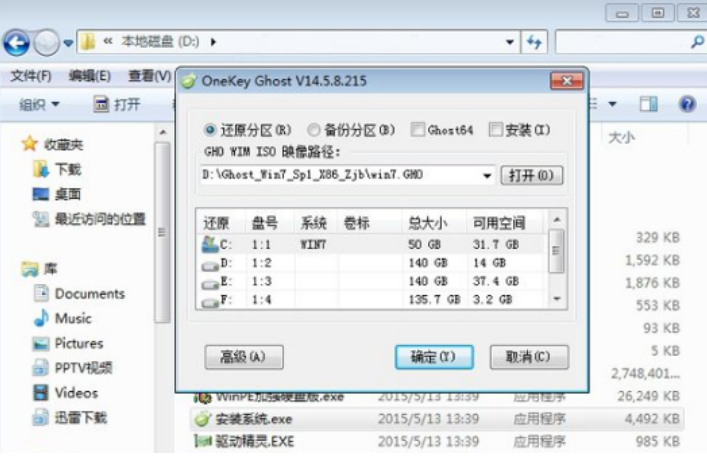Tick the 安装 checkbox
This screenshot has height=461, width=707.
pyautogui.click(x=495, y=130)
